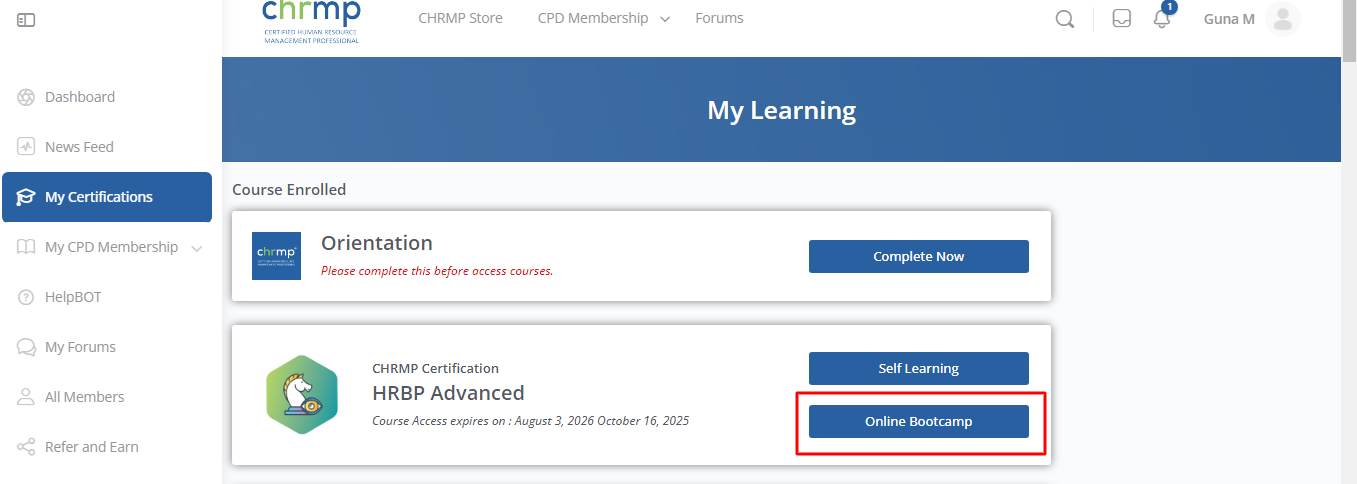This screenshot has width=1357, height=484.
Task: Collapse the sidebar panel toggle icon
Action: pos(27,19)
